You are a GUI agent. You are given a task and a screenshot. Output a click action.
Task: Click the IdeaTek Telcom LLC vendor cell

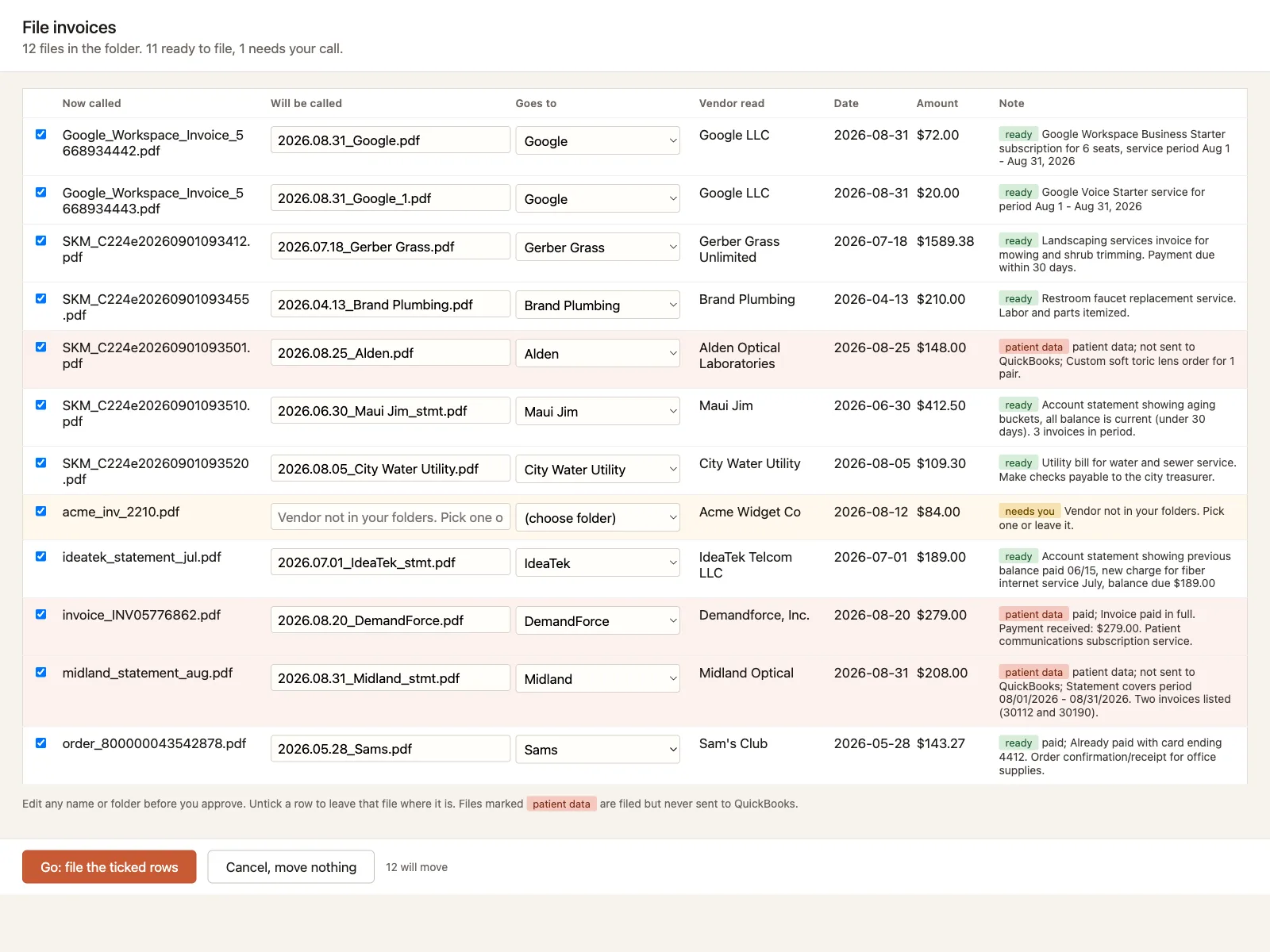click(745, 565)
